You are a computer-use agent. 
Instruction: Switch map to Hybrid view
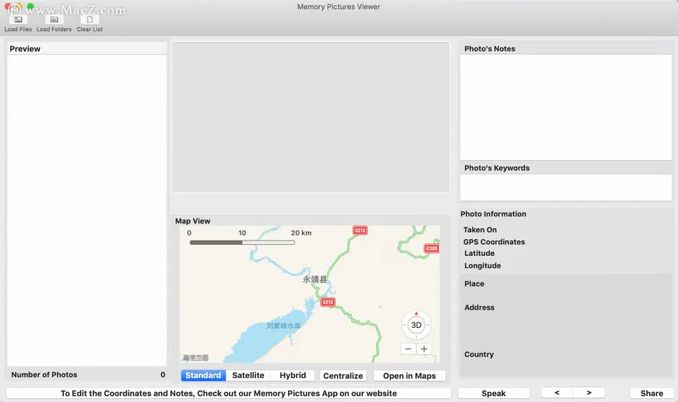coord(293,376)
